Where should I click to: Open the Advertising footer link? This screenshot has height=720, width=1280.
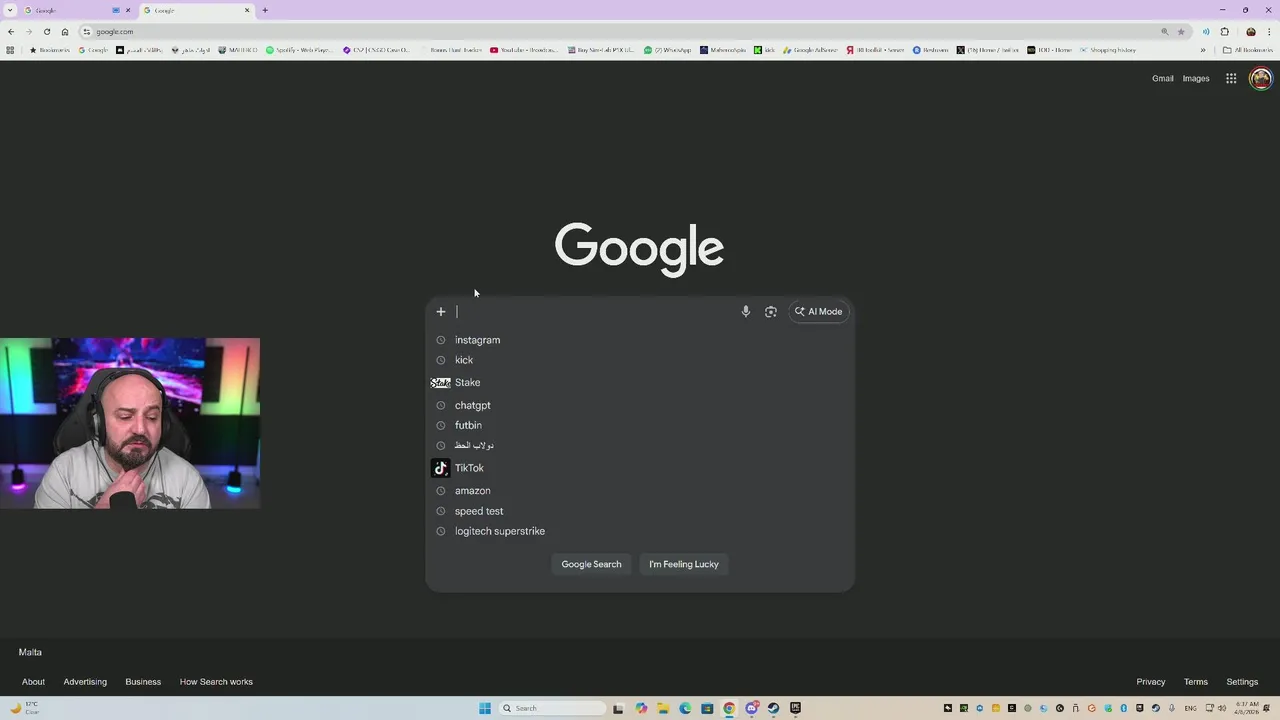(85, 682)
